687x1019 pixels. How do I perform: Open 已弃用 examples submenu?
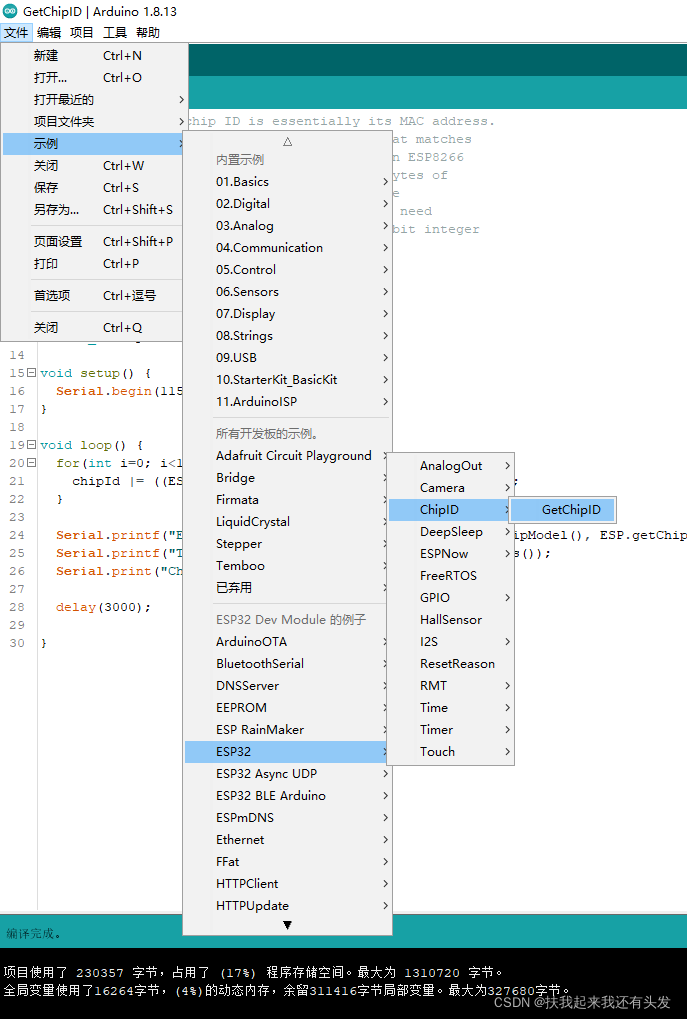click(x=287, y=588)
